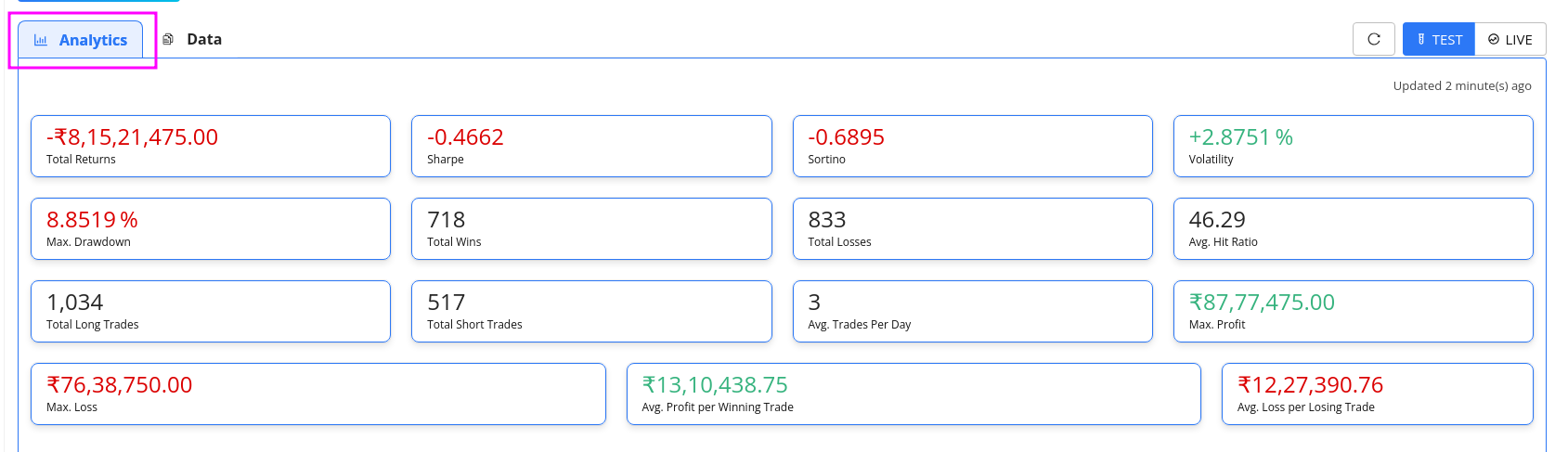Select the Max. Drawdown card

tap(211, 228)
